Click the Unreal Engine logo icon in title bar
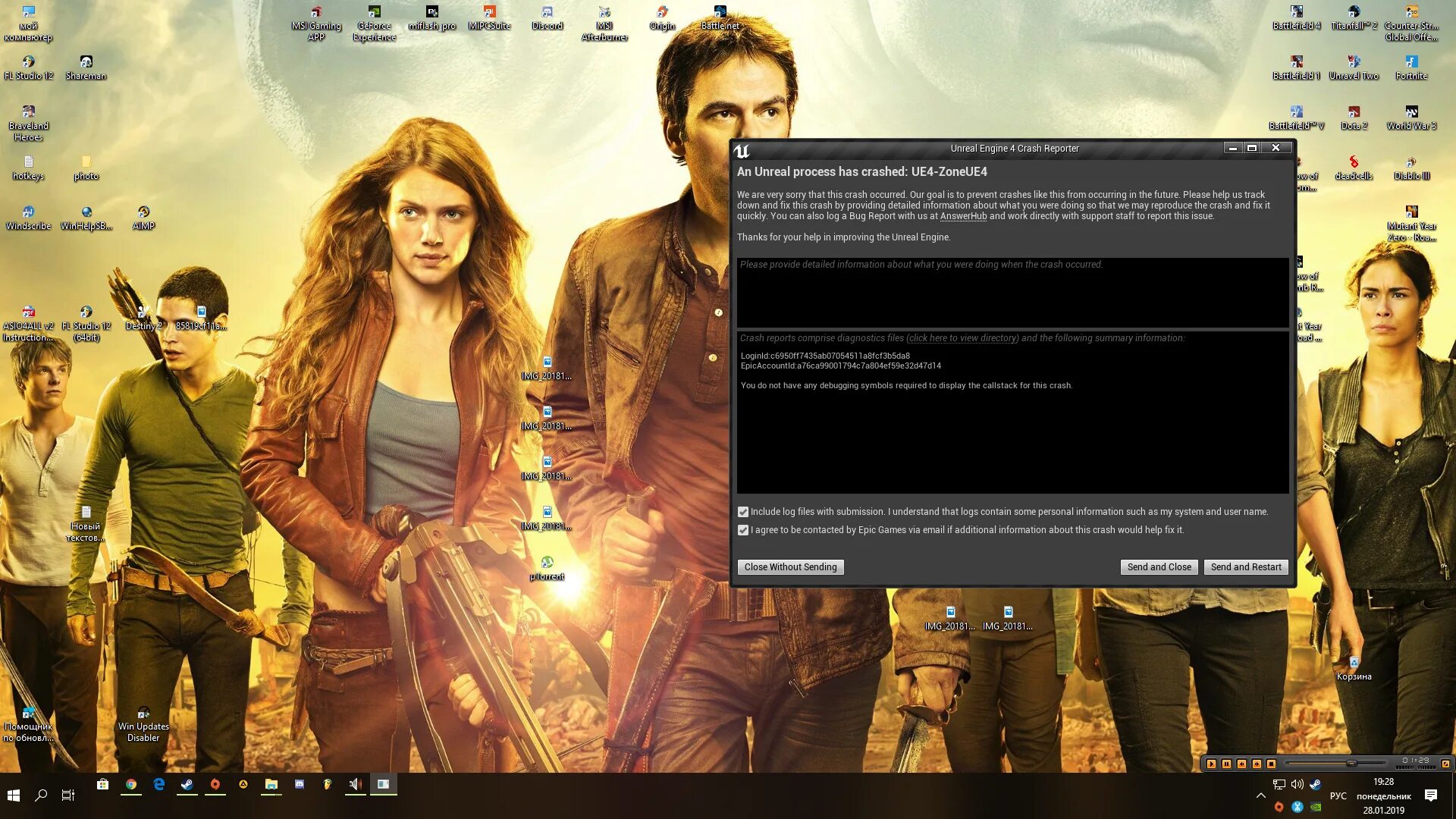The height and width of the screenshot is (819, 1456). pyautogui.click(x=742, y=150)
